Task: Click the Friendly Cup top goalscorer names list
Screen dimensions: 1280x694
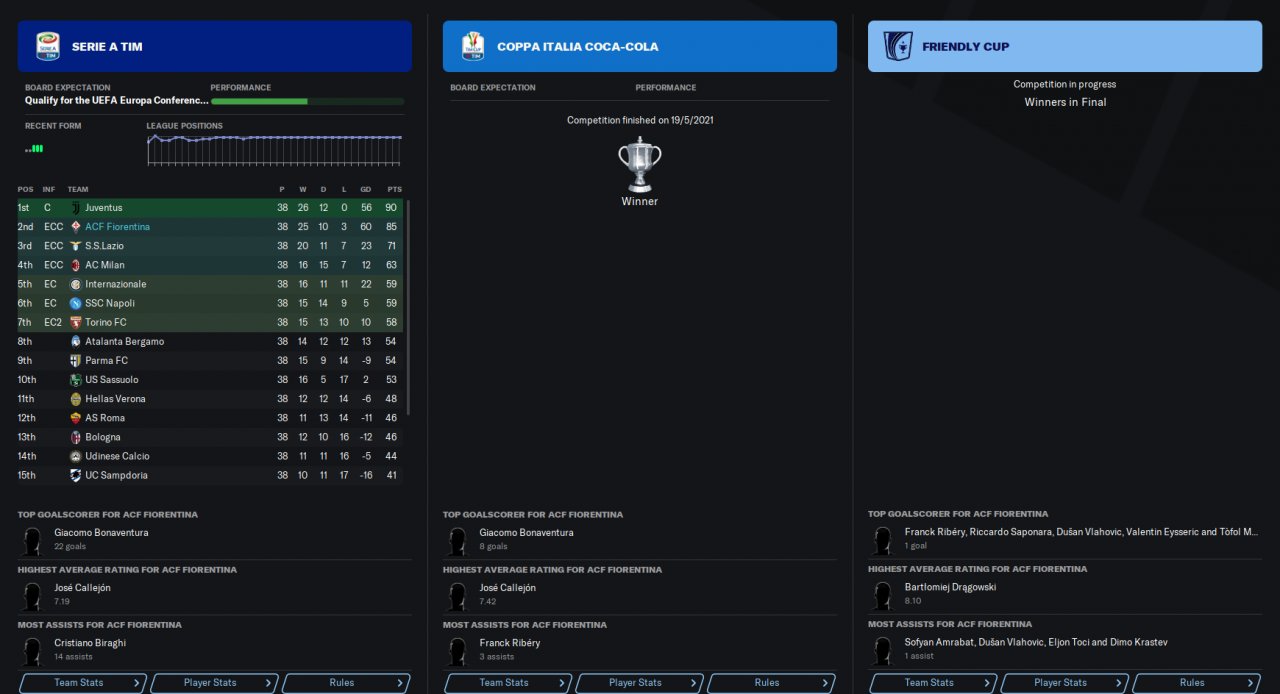Action: 1081,532
